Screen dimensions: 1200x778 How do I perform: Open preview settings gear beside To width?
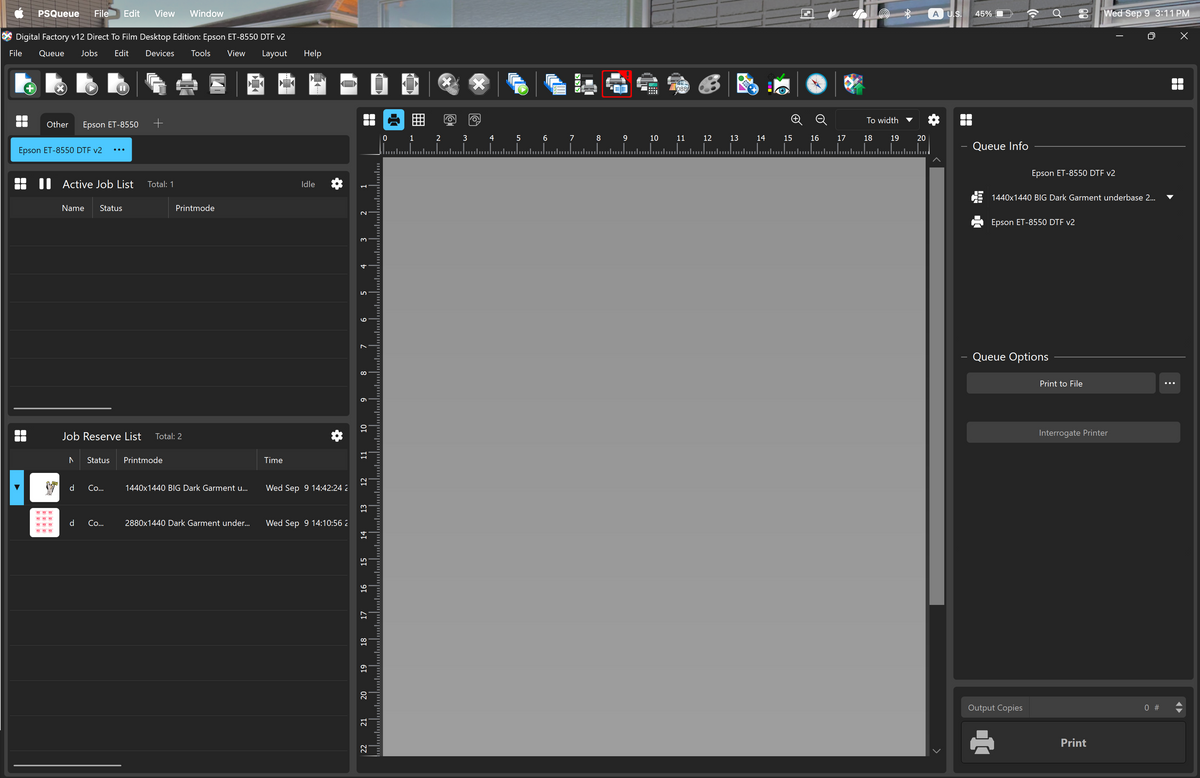click(933, 120)
